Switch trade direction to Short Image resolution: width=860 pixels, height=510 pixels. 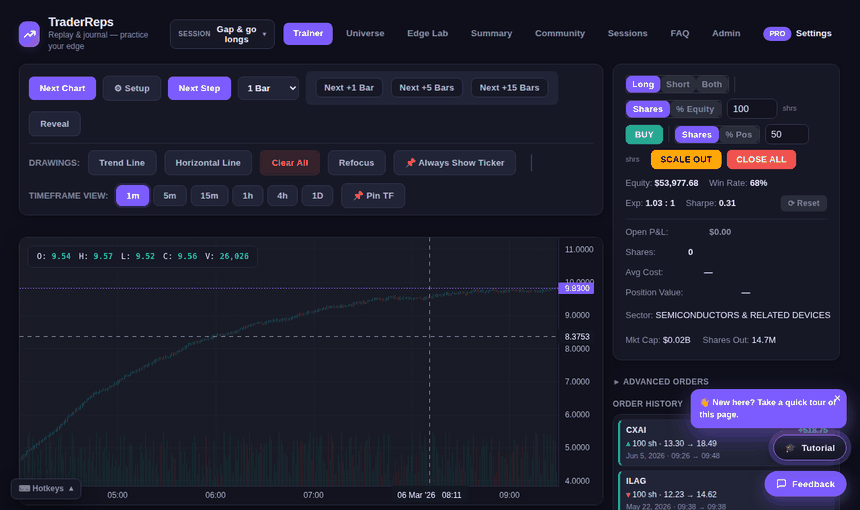coord(677,84)
